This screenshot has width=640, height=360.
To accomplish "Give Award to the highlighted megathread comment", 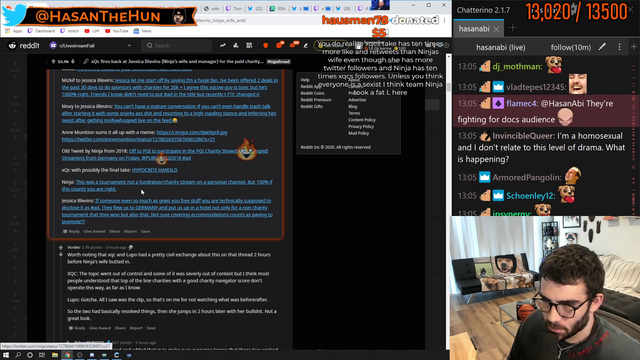I will pos(94,231).
